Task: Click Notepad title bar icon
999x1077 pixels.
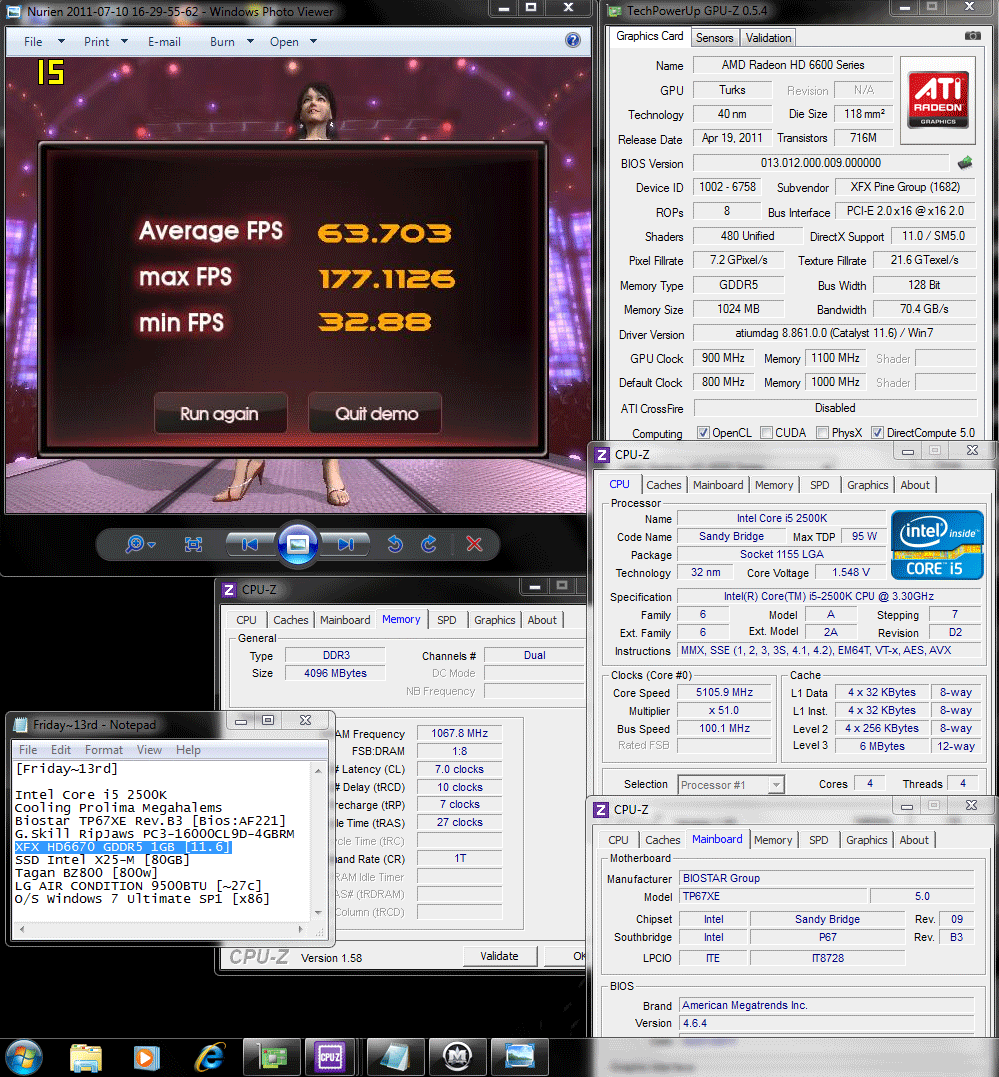Action: click(x=21, y=725)
